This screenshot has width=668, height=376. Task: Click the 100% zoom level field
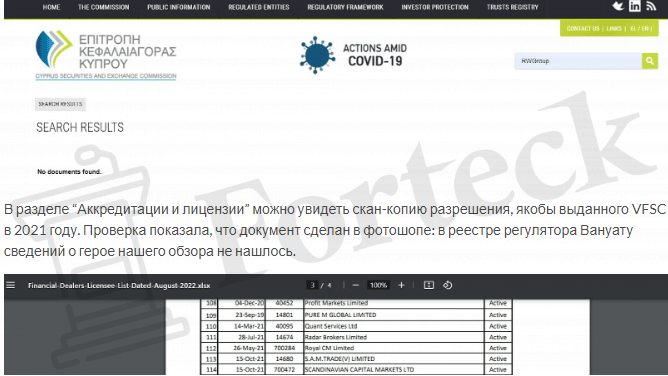pyautogui.click(x=378, y=285)
